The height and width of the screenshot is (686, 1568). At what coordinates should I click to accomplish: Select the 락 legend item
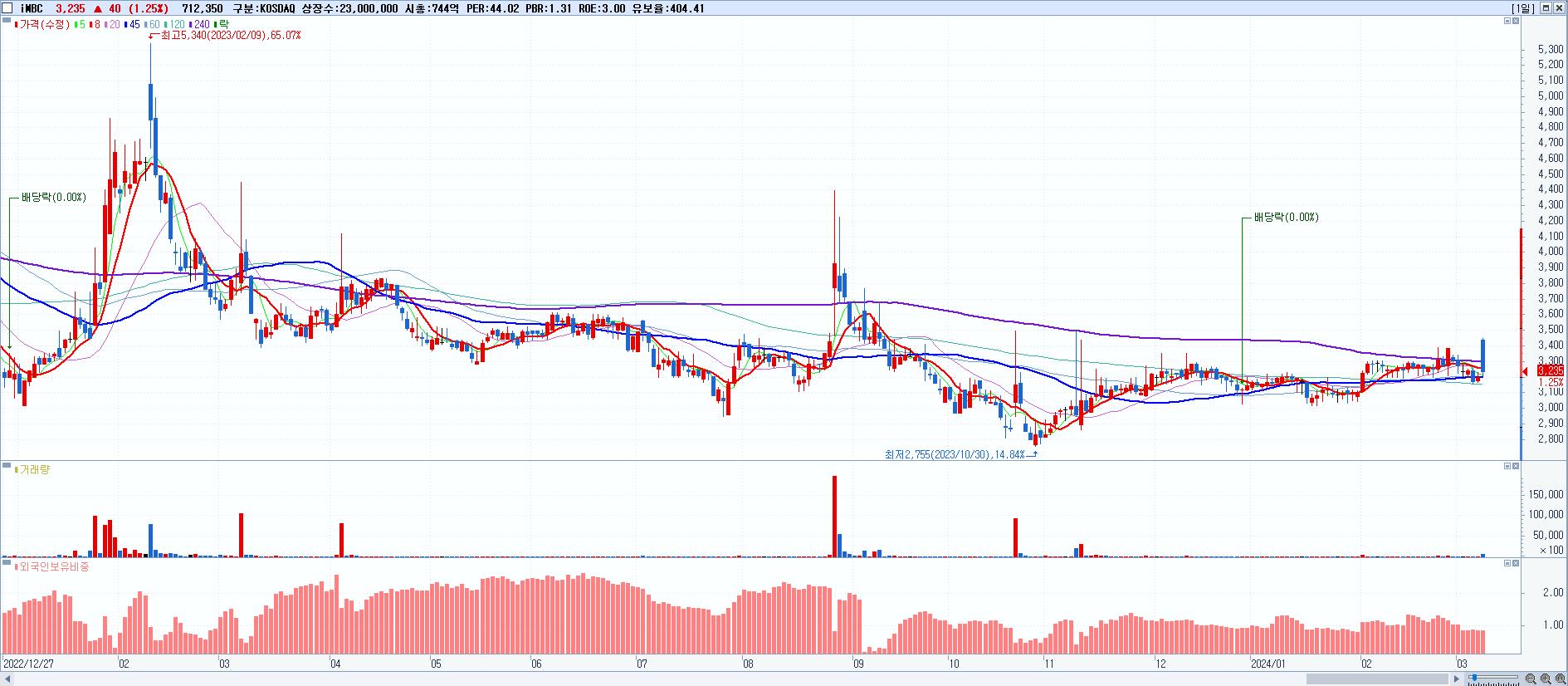pyautogui.click(x=223, y=24)
